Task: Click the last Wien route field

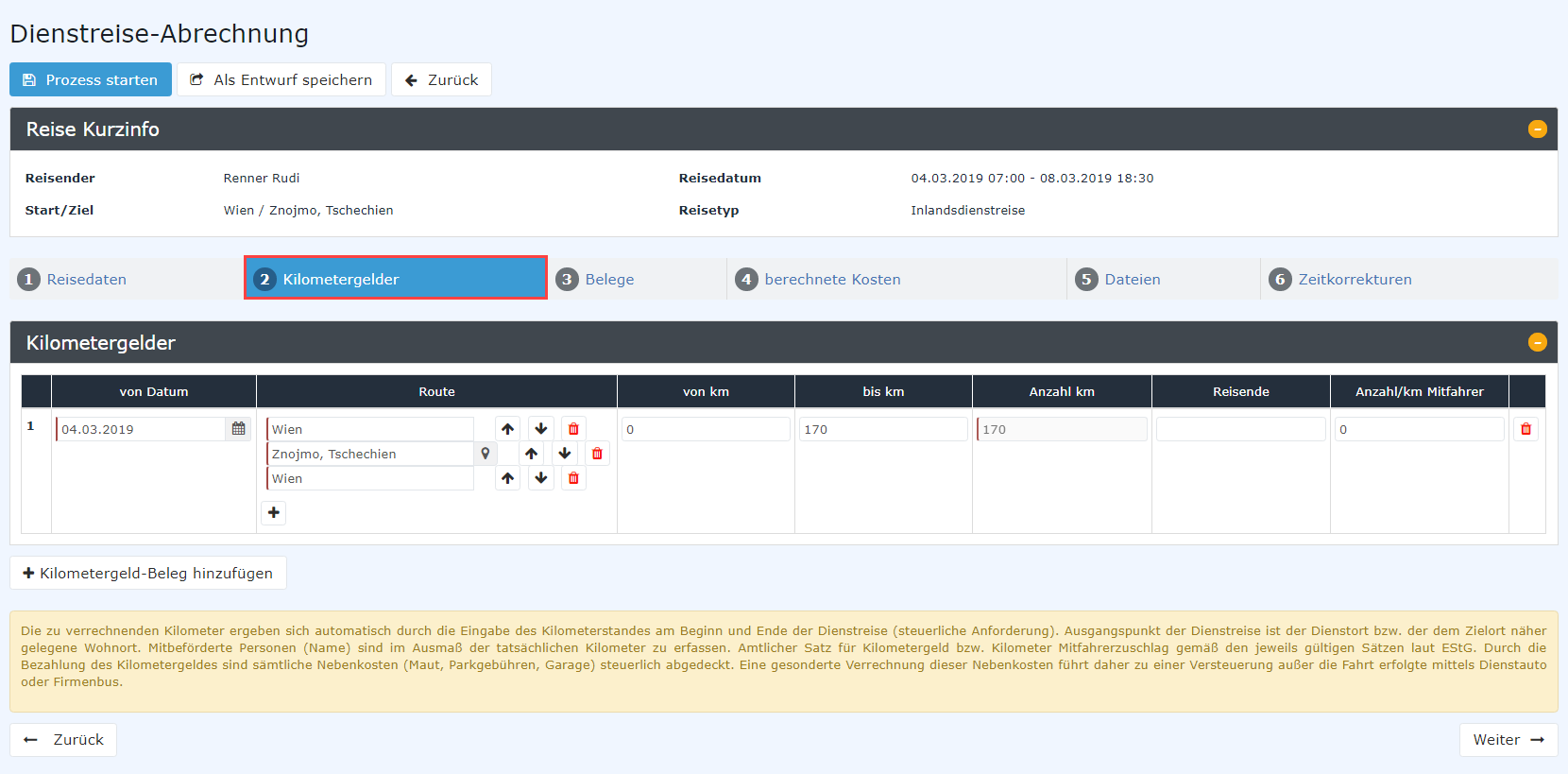Action: coord(370,478)
